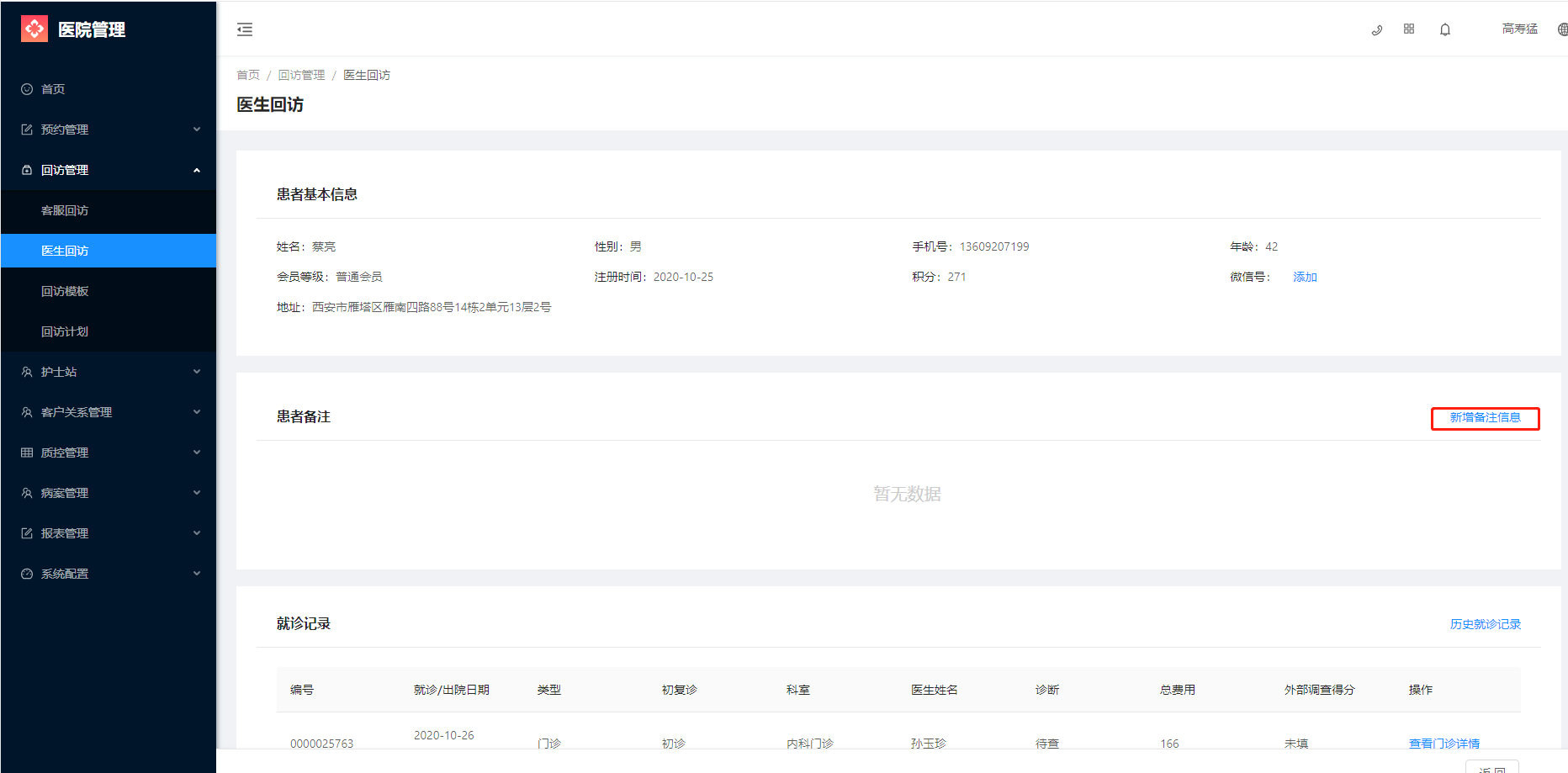Open the phone call icon in header

[x=1377, y=29]
